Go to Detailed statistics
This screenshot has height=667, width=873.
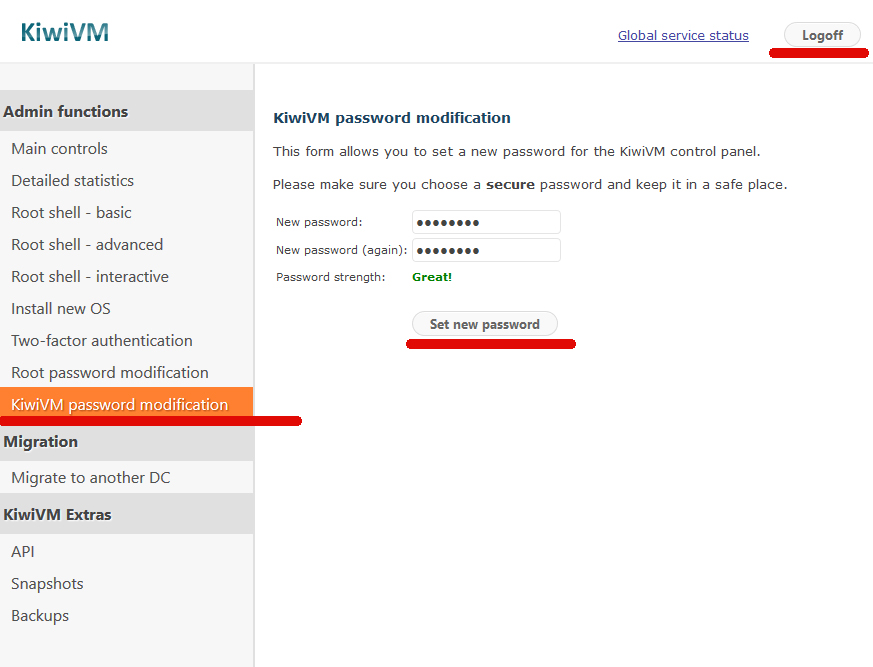[73, 181]
